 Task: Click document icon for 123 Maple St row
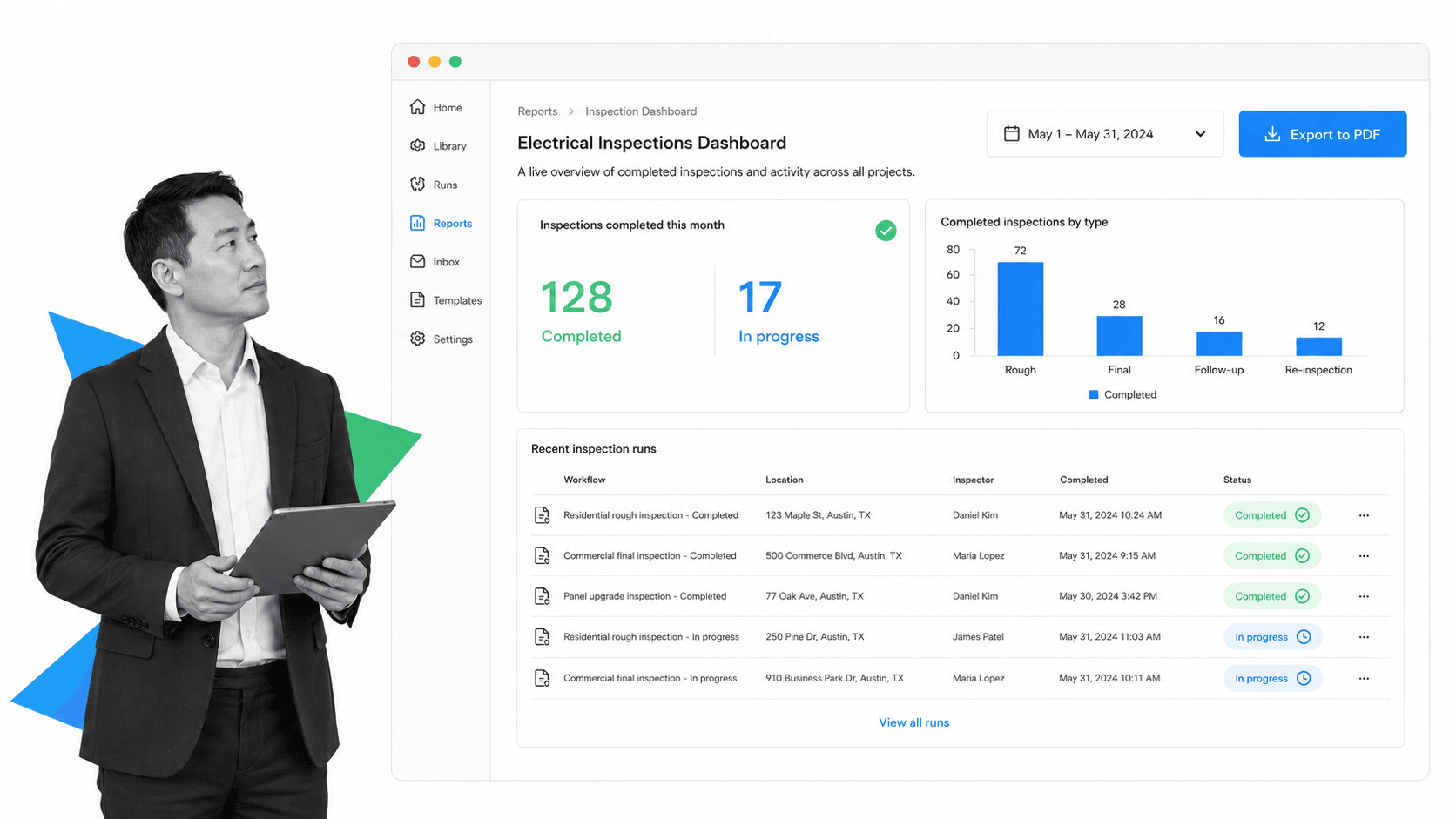point(542,515)
